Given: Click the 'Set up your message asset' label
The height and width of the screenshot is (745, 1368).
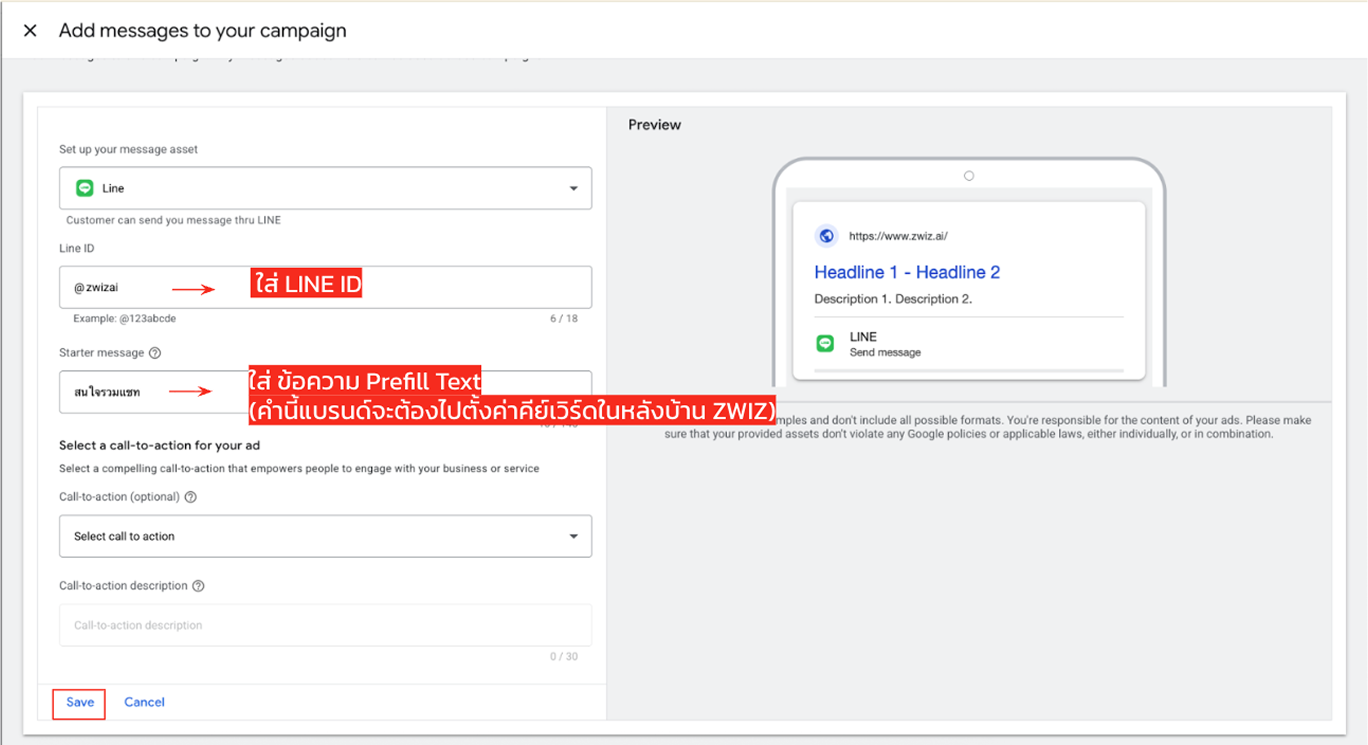Looking at the screenshot, I should point(128,150).
